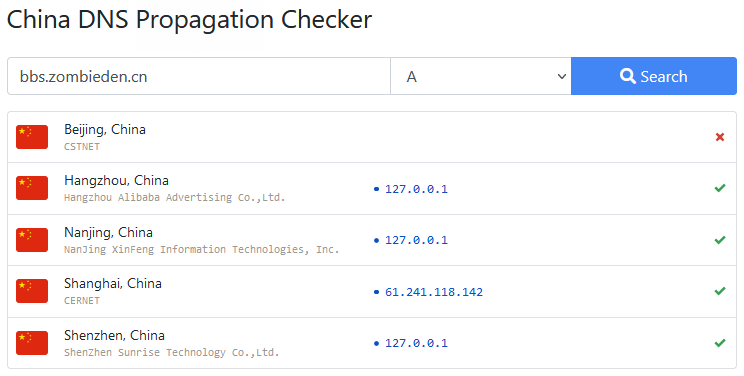
Task: Click the green checkmark for Shanghai row
Action: [720, 291]
